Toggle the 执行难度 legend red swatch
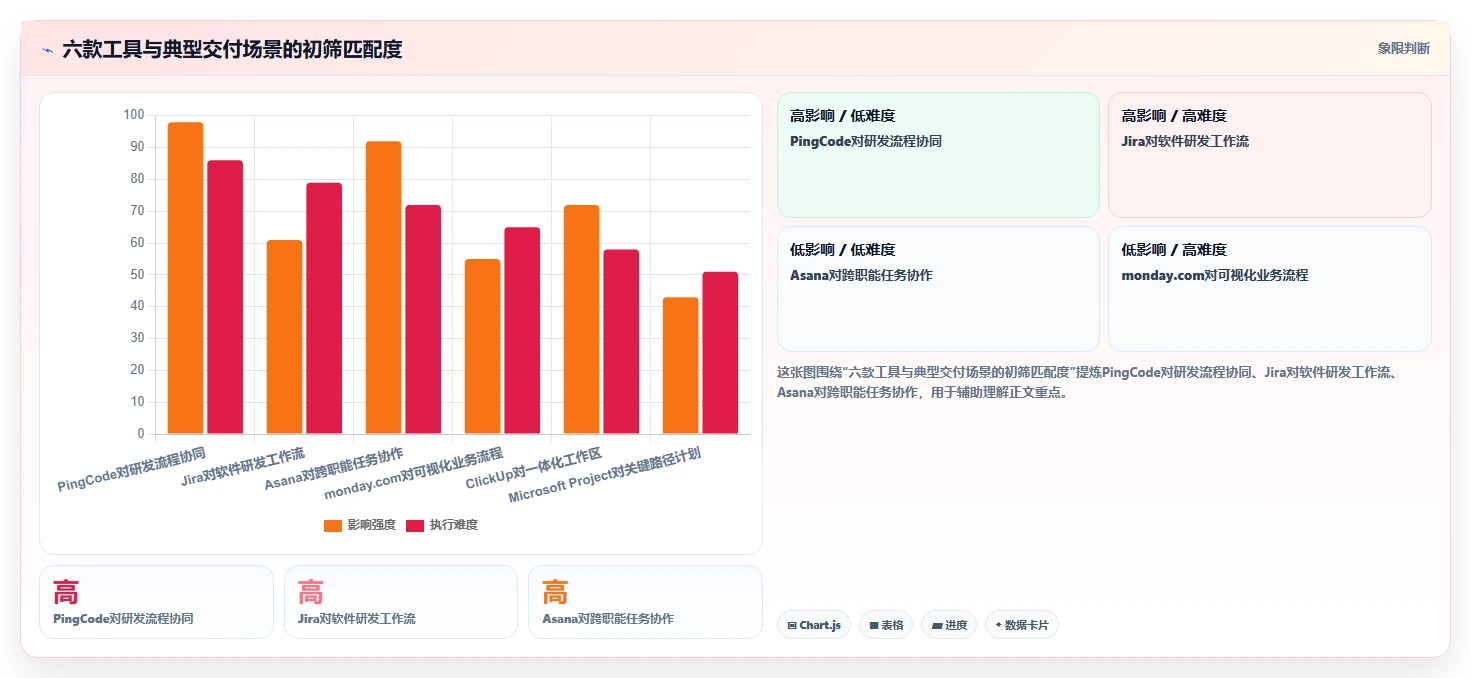This screenshot has height=678, width=1471. [415, 526]
